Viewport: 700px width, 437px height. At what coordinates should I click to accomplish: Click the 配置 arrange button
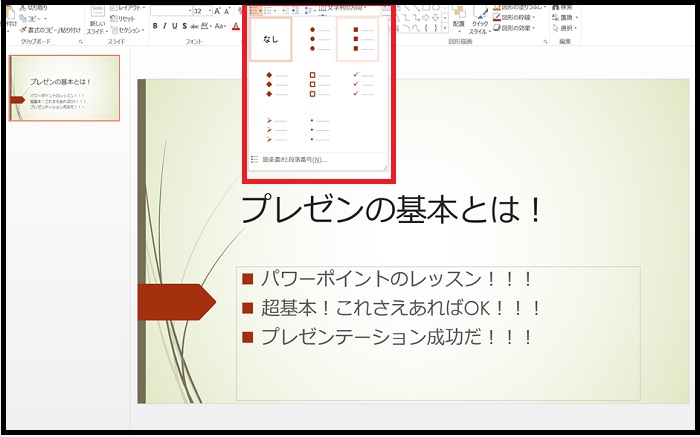coord(459,18)
